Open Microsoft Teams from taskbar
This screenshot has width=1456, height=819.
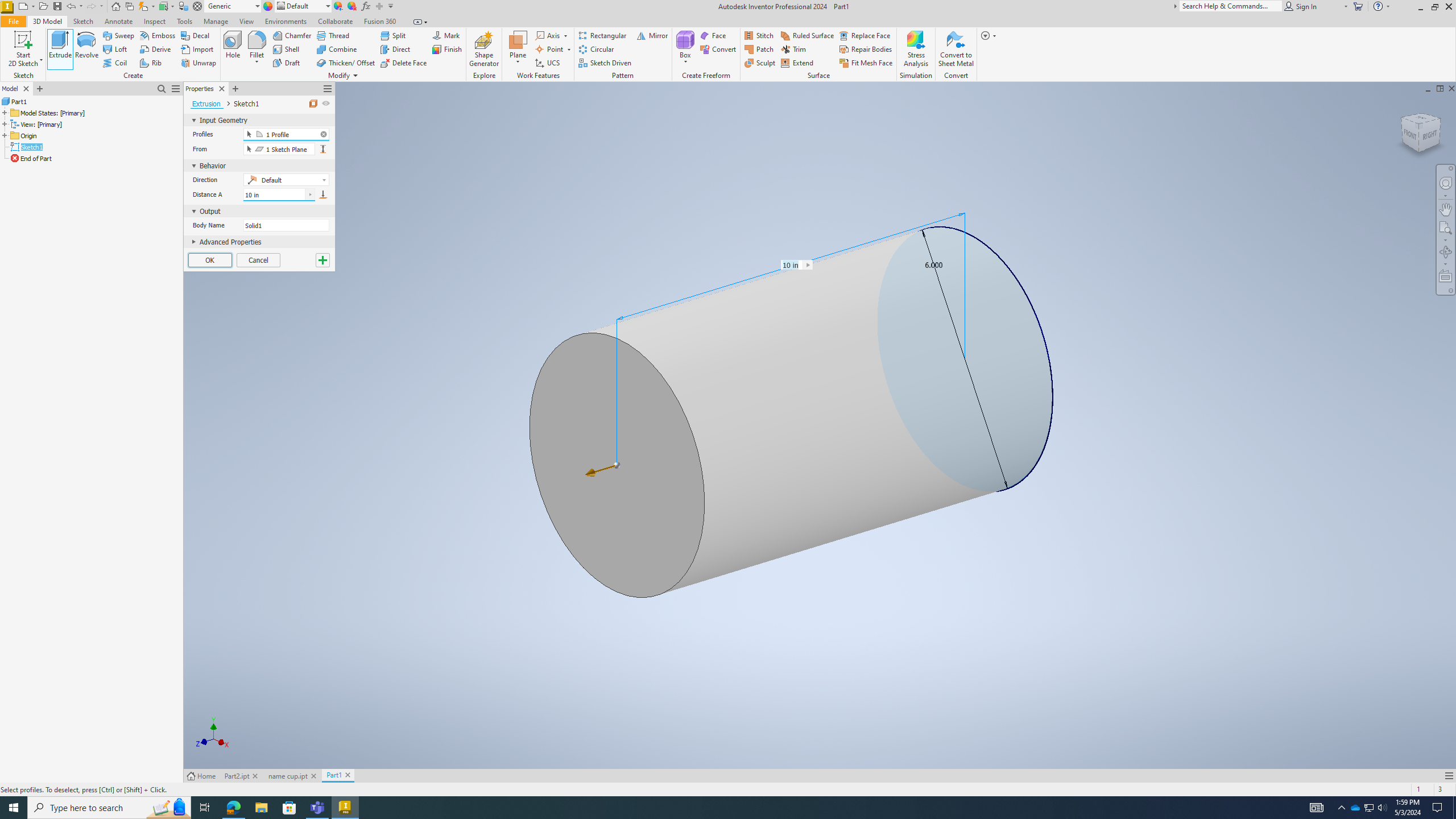click(x=317, y=807)
